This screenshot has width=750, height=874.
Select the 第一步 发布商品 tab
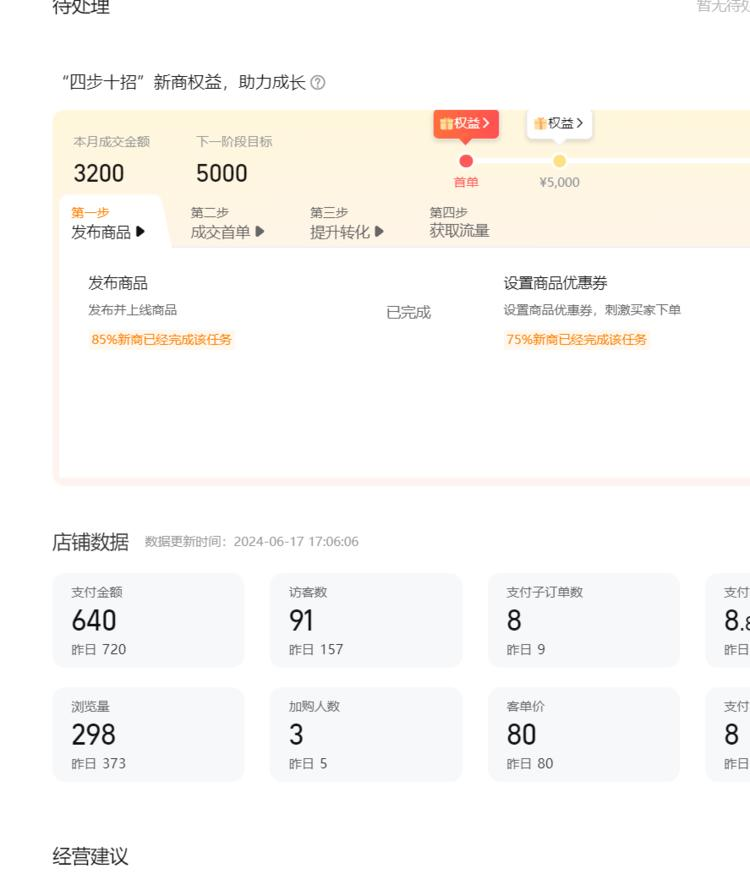(109, 222)
